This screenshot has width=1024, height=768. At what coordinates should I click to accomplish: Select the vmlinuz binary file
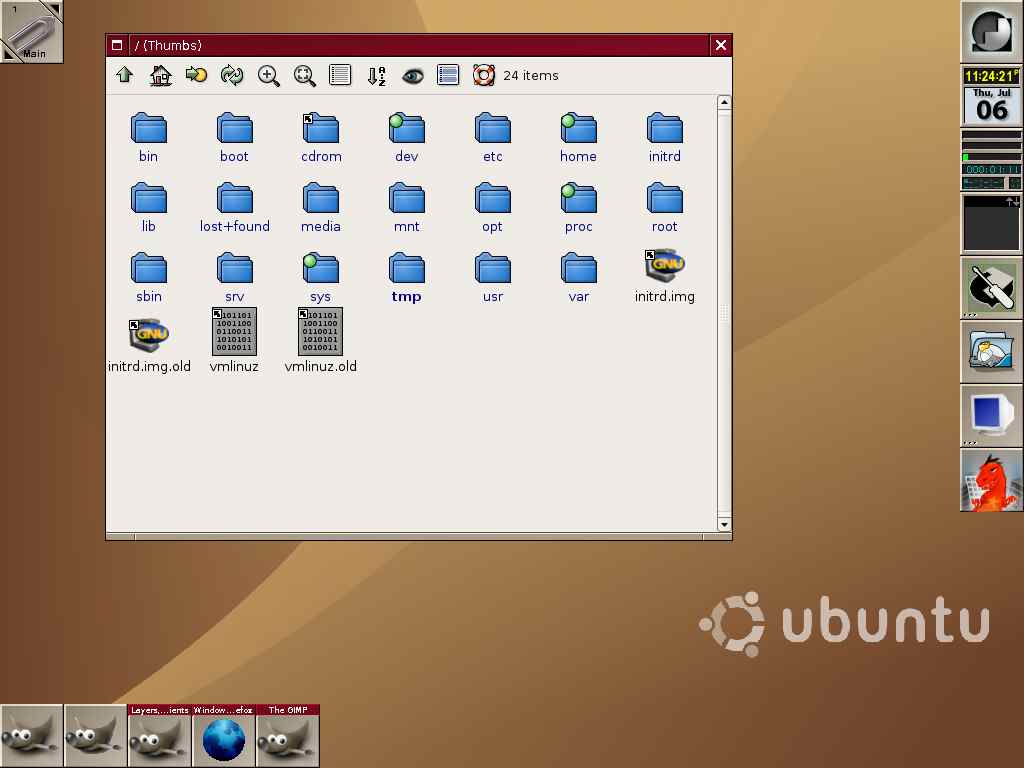tap(234, 341)
